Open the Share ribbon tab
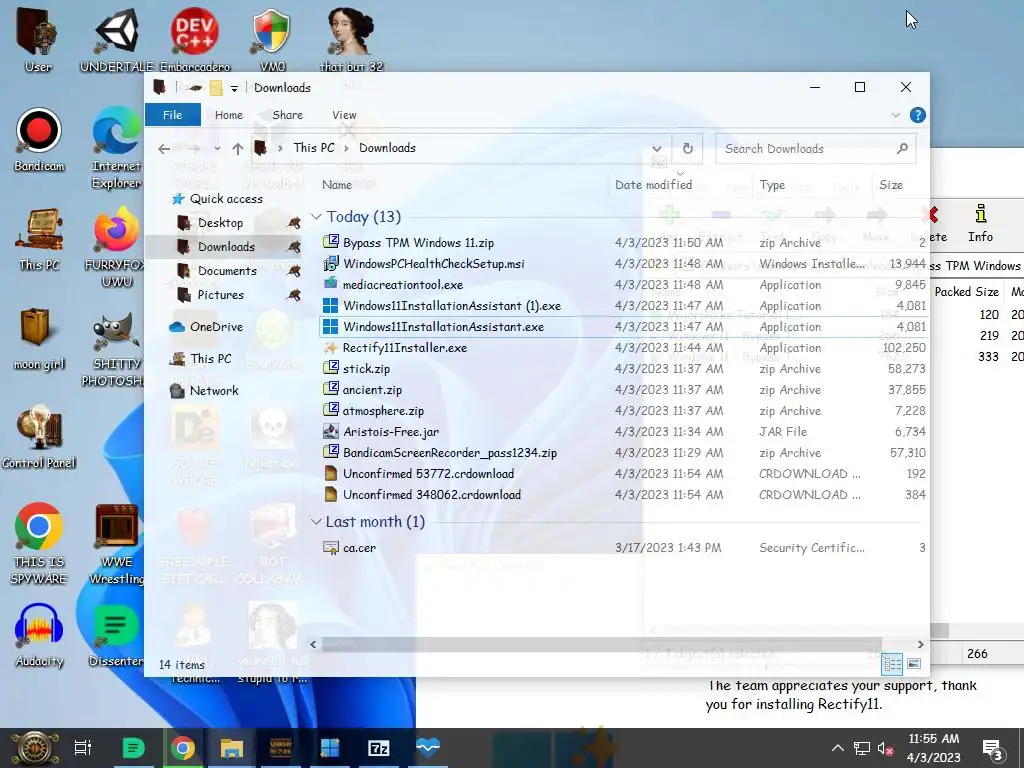Image resolution: width=1024 pixels, height=768 pixels. click(x=287, y=115)
